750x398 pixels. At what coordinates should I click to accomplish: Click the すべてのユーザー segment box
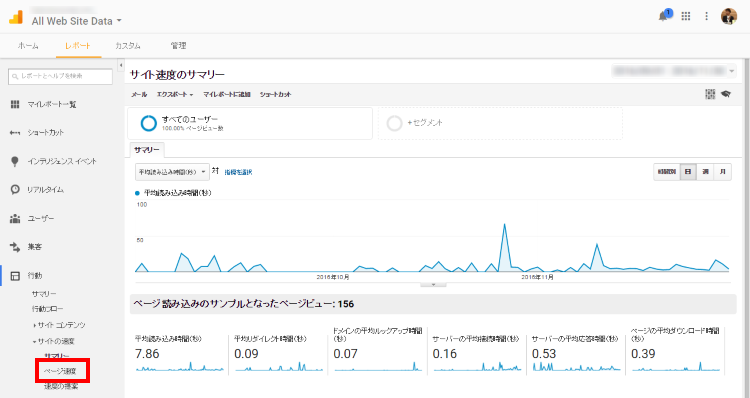tap(250, 123)
